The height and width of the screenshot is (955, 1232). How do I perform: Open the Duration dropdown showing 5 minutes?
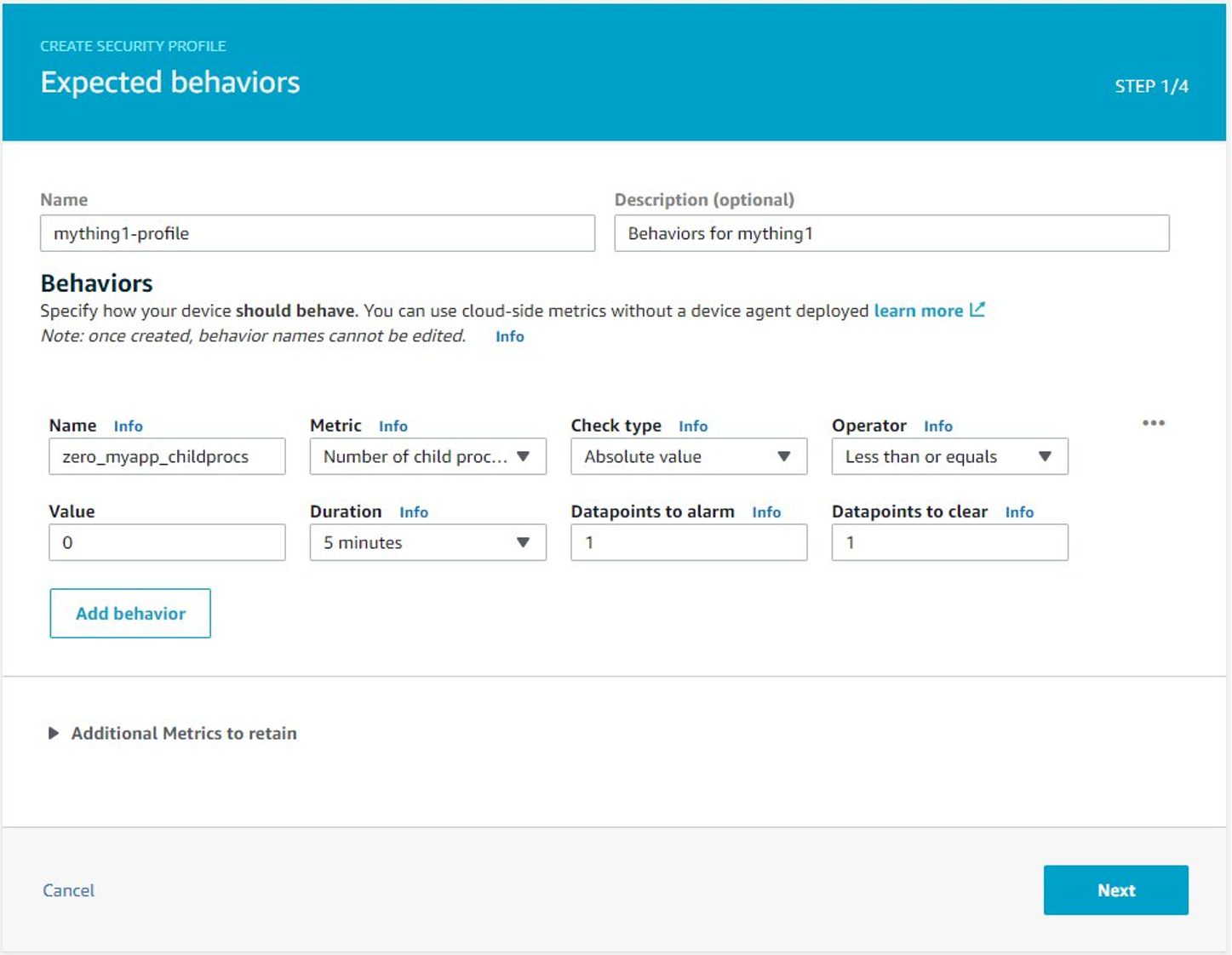coord(427,543)
